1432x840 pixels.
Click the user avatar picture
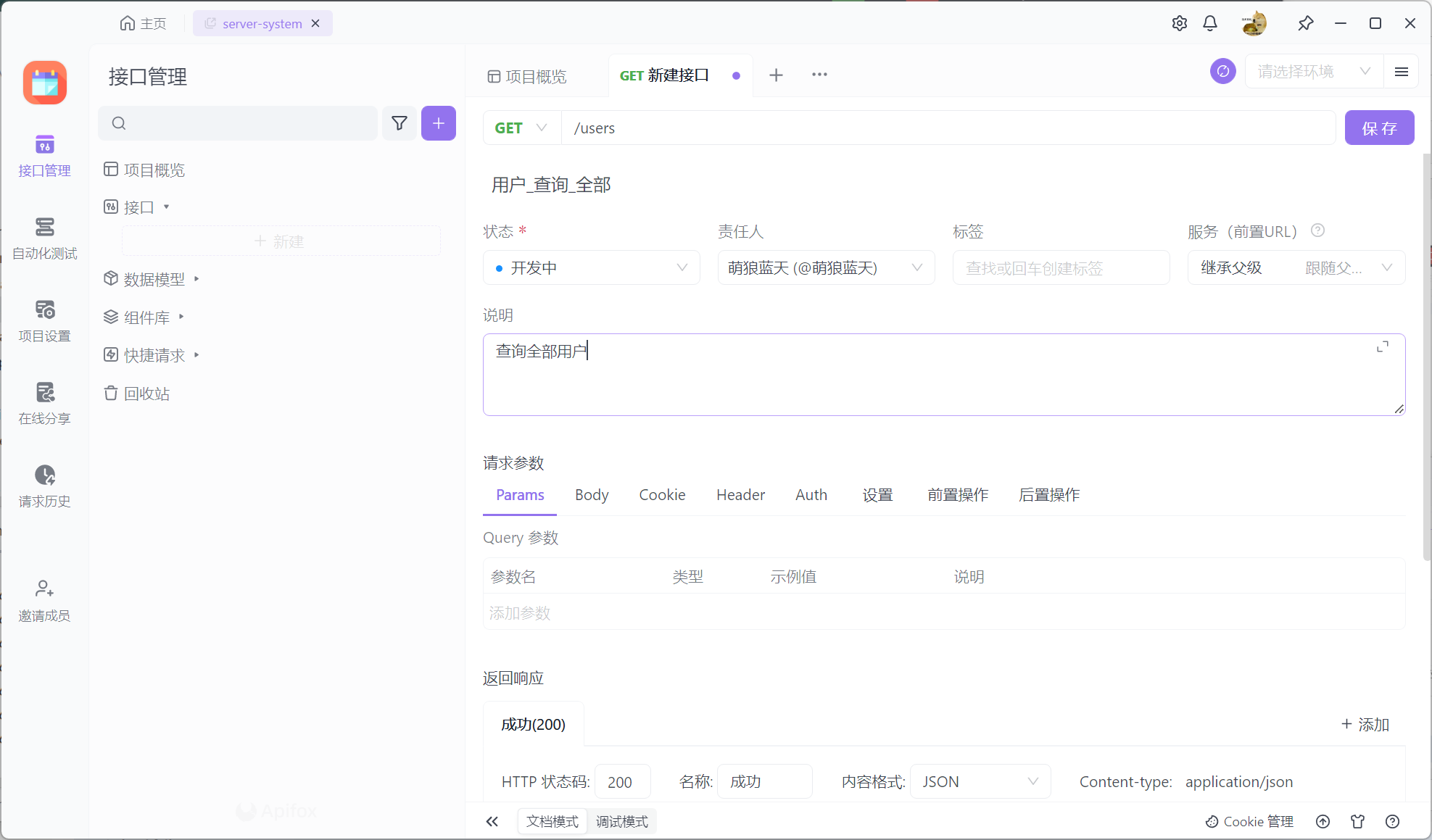point(1254,23)
